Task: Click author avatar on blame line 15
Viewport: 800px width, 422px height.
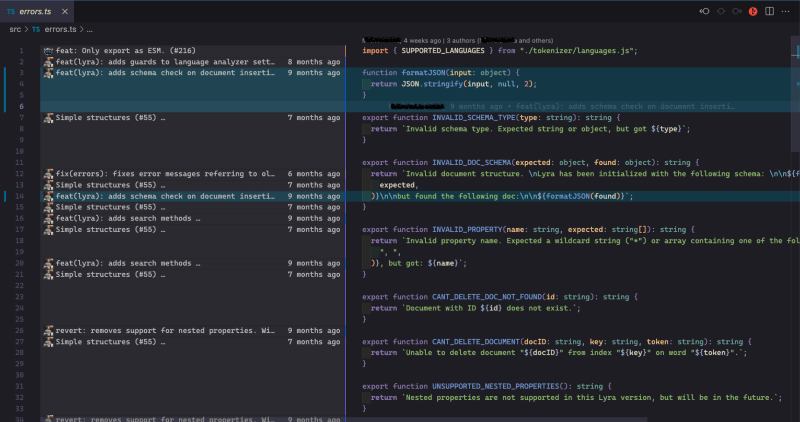Action: click(x=48, y=207)
